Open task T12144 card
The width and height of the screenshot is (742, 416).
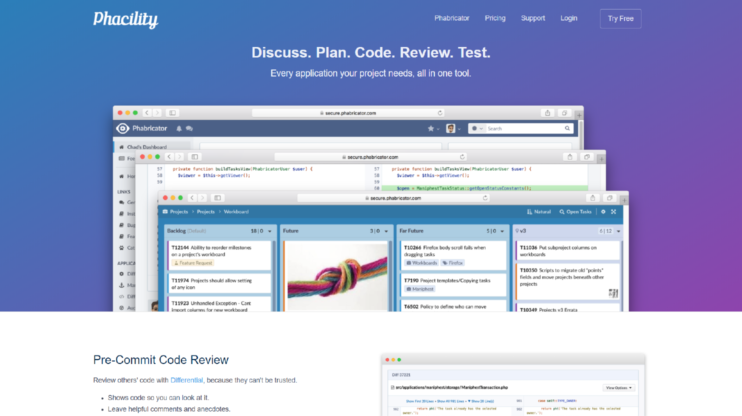coord(220,255)
